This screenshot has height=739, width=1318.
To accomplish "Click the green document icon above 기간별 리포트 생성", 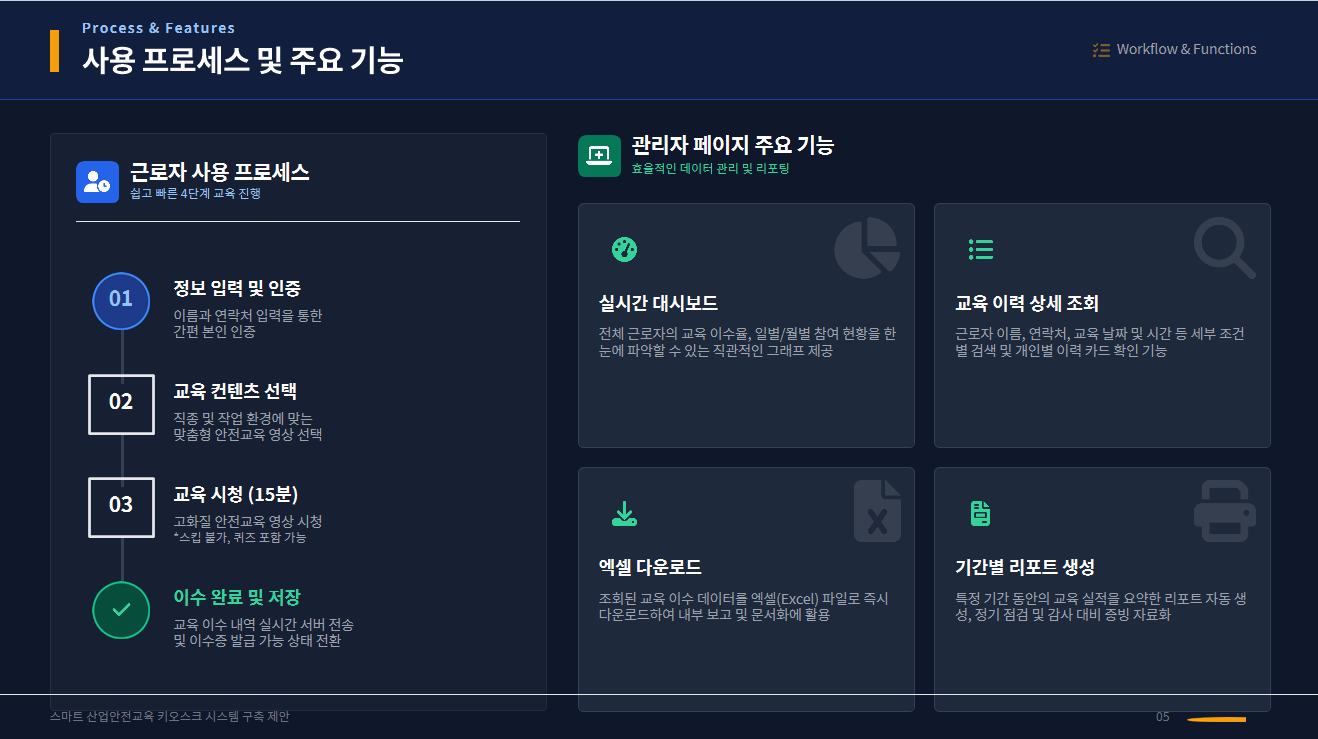I will pos(980,514).
